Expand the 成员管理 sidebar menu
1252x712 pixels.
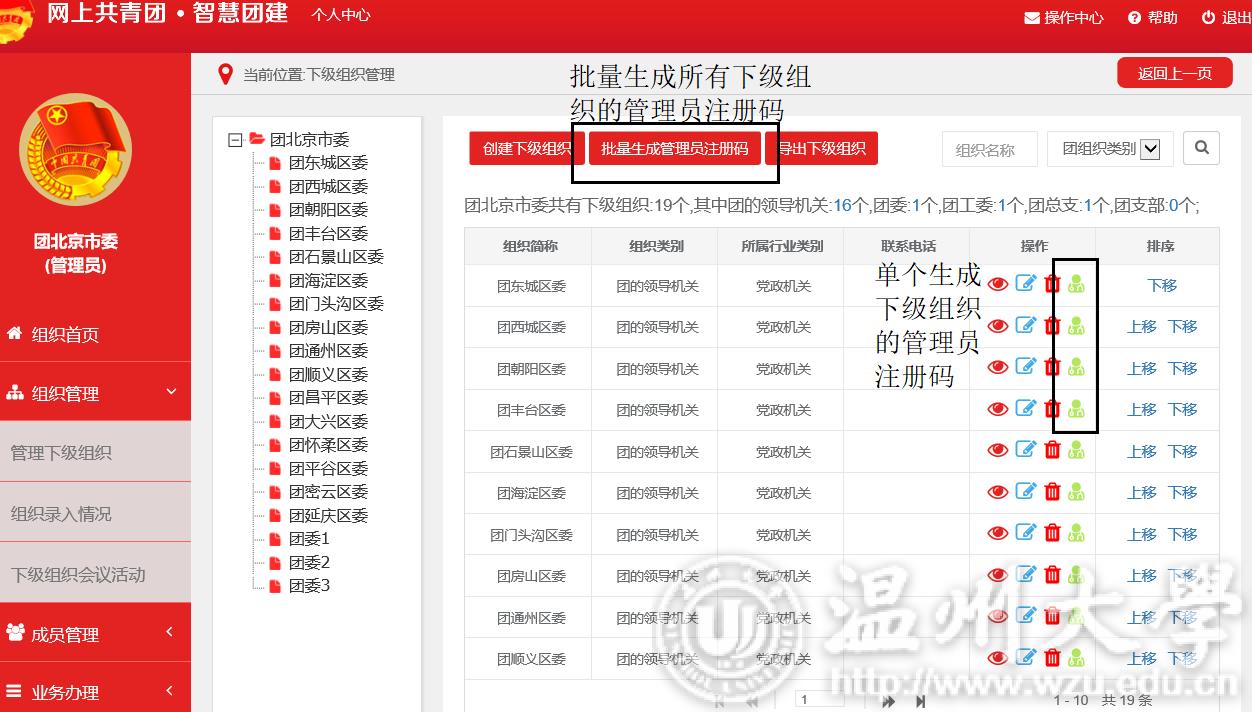click(95, 634)
